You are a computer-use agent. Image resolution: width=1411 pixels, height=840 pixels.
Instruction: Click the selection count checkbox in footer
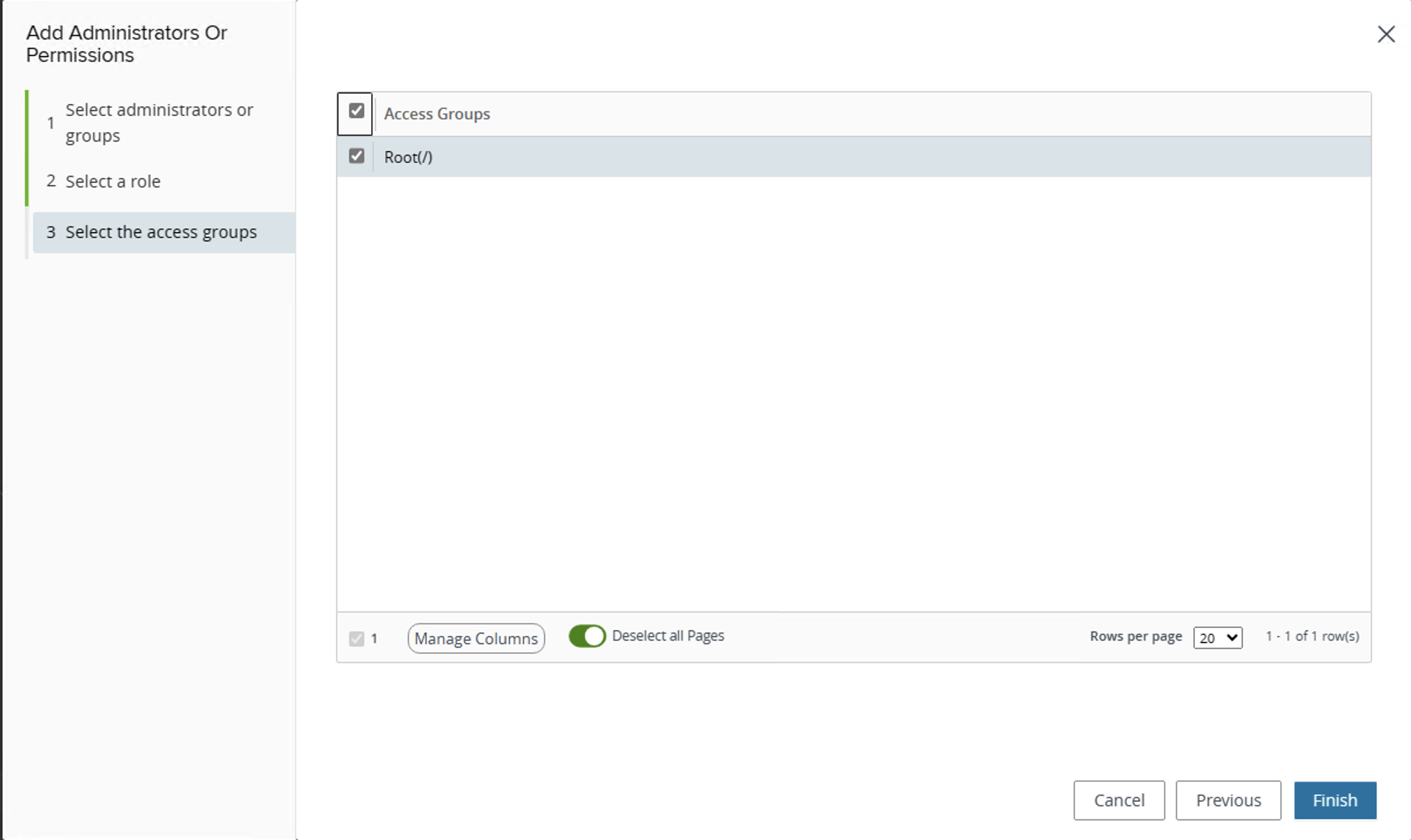coord(356,639)
